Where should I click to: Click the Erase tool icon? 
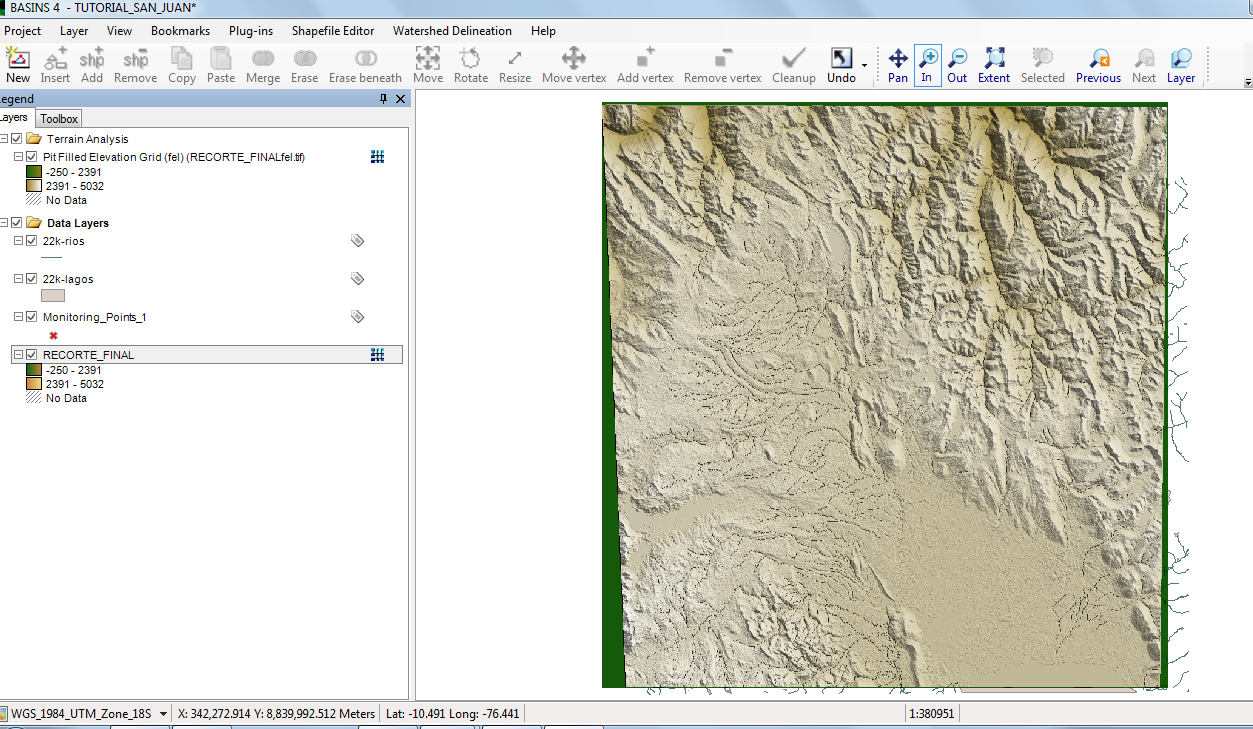tap(305, 59)
